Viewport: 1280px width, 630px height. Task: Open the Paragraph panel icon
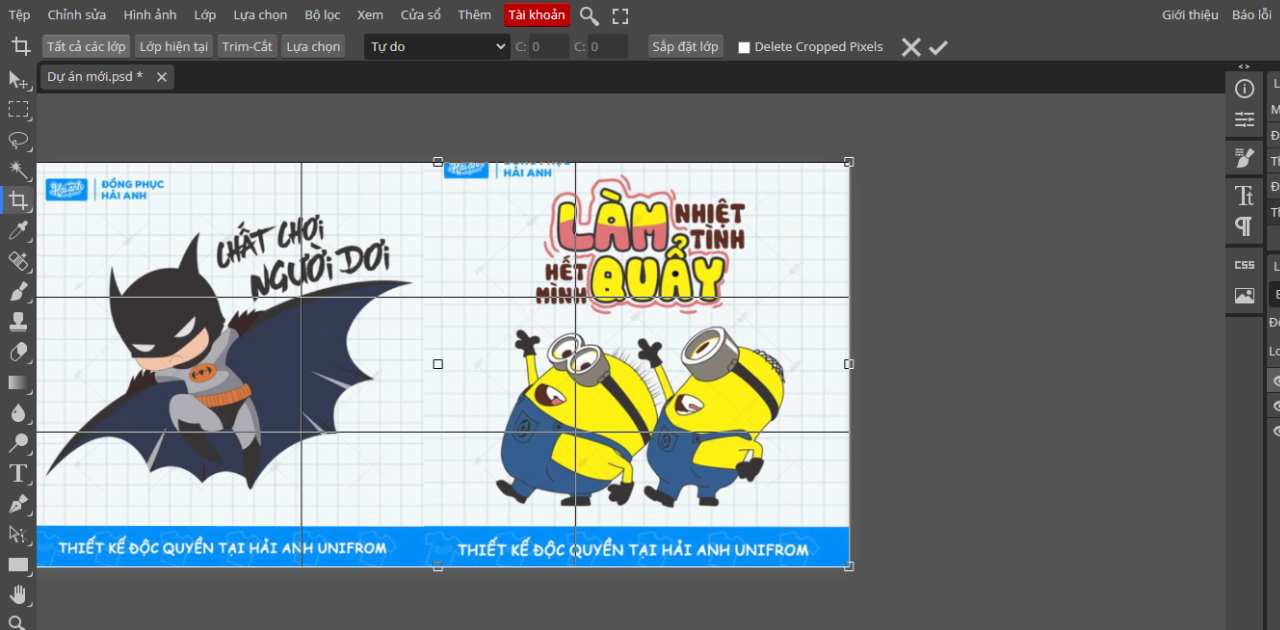[x=1244, y=227]
